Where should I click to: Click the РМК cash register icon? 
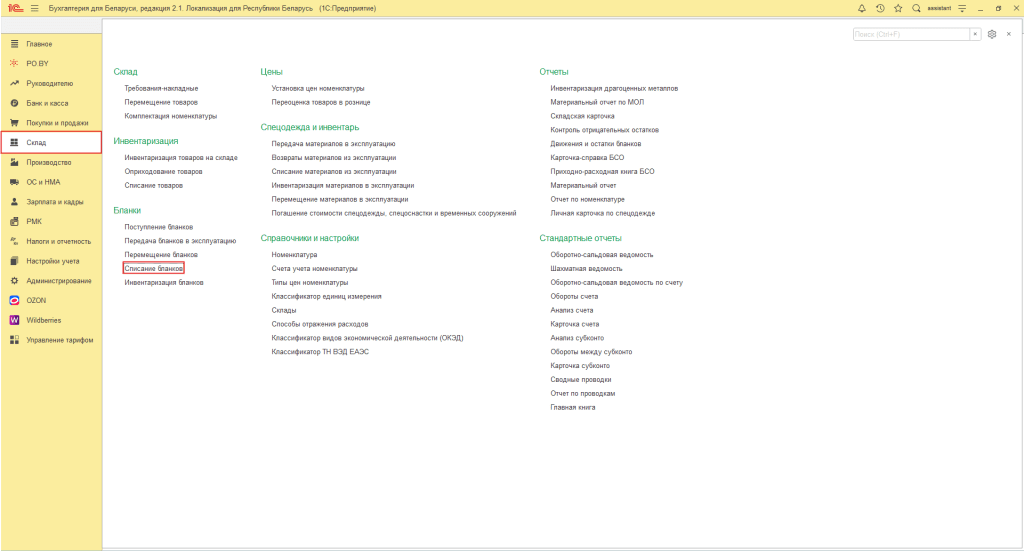click(x=14, y=221)
